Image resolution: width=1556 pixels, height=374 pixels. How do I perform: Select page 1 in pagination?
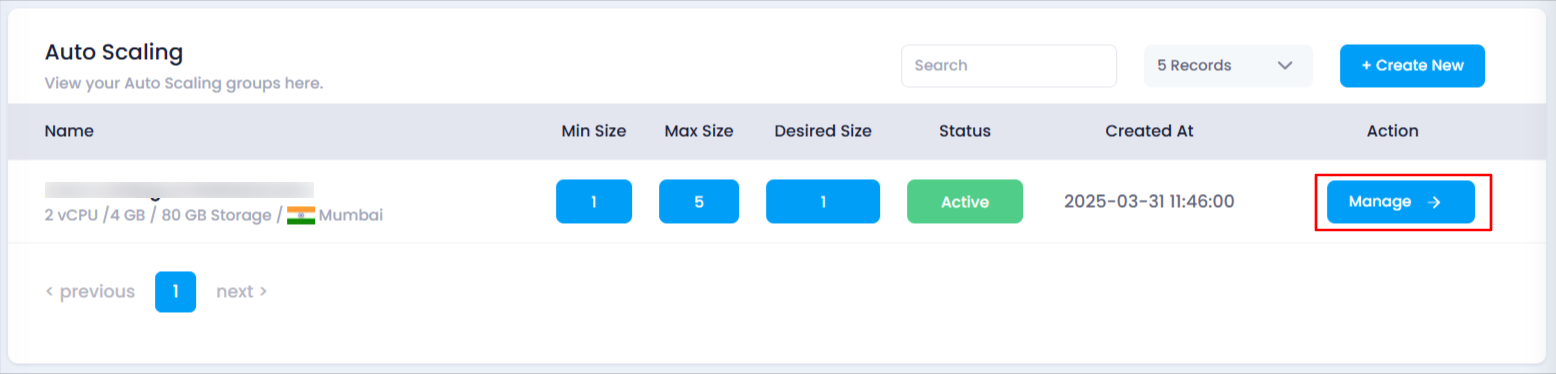(x=175, y=292)
